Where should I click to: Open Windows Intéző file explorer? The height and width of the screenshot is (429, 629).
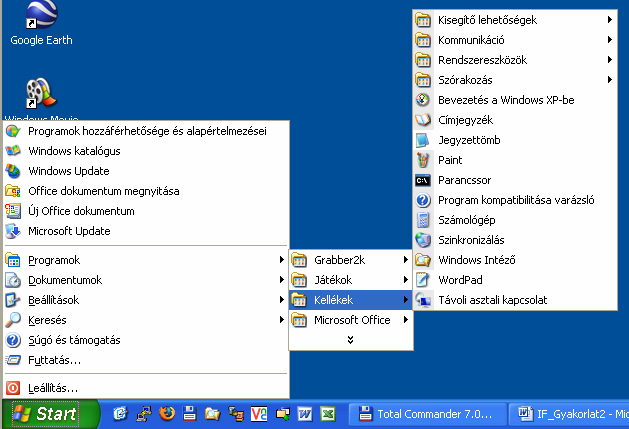click(x=515, y=260)
